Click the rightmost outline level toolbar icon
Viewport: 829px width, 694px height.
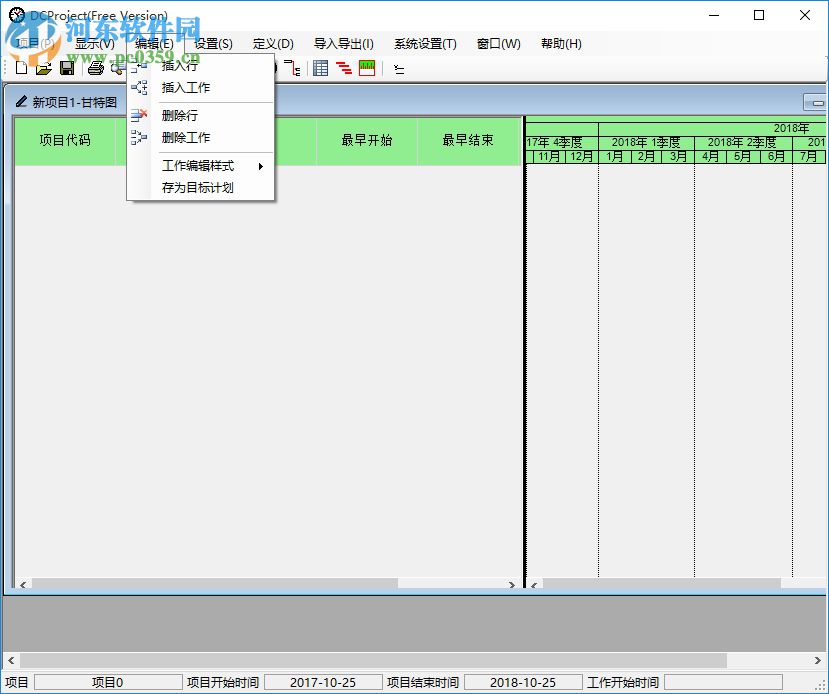[399, 68]
